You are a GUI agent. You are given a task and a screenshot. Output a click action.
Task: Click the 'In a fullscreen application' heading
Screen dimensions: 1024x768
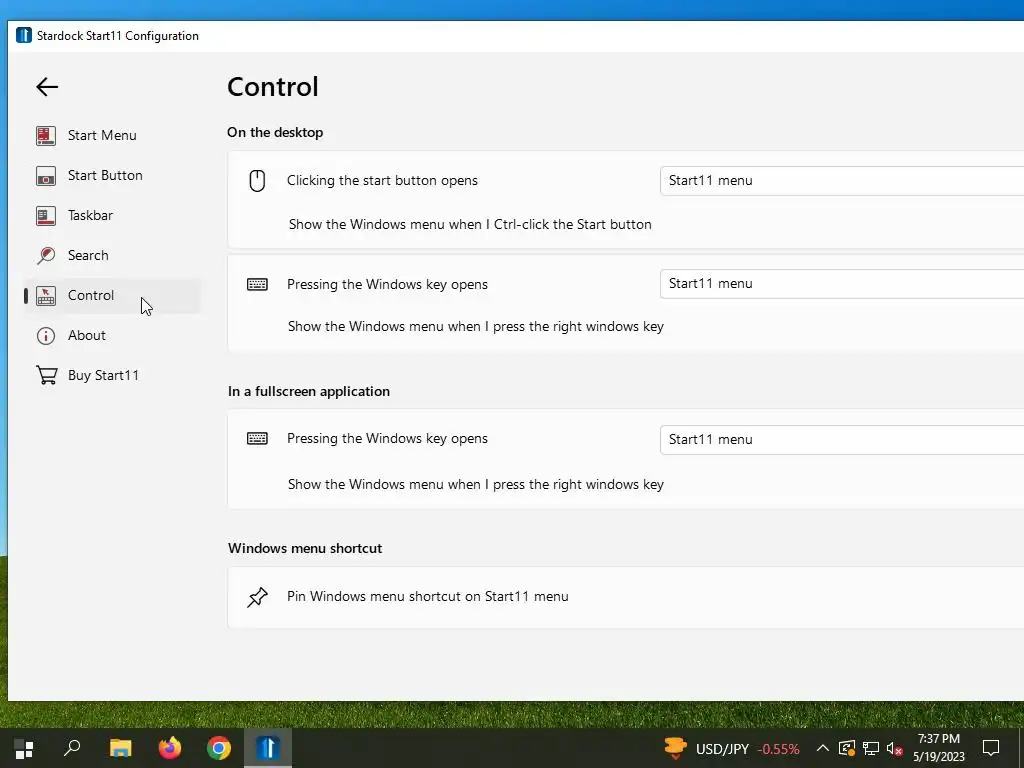[309, 391]
